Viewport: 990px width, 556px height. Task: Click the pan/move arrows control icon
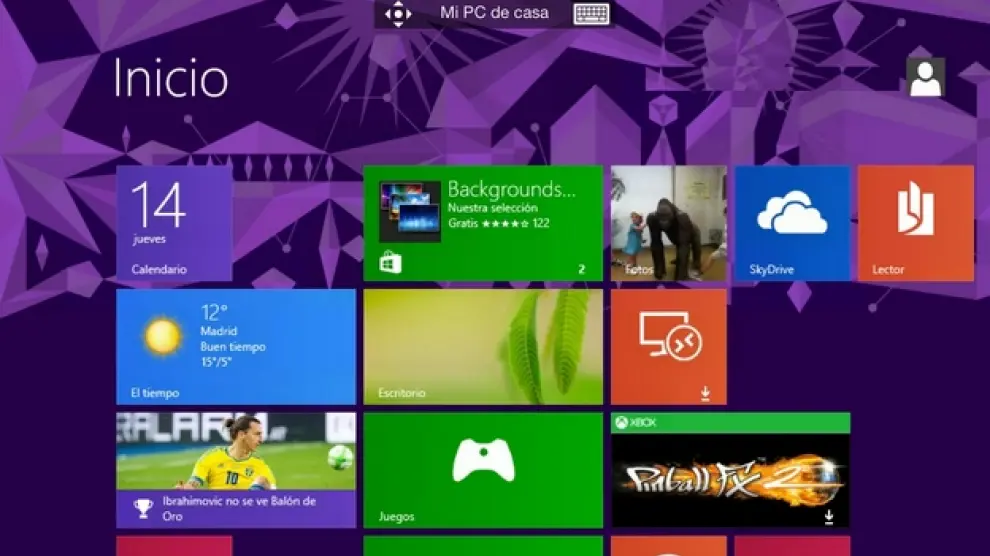[398, 14]
